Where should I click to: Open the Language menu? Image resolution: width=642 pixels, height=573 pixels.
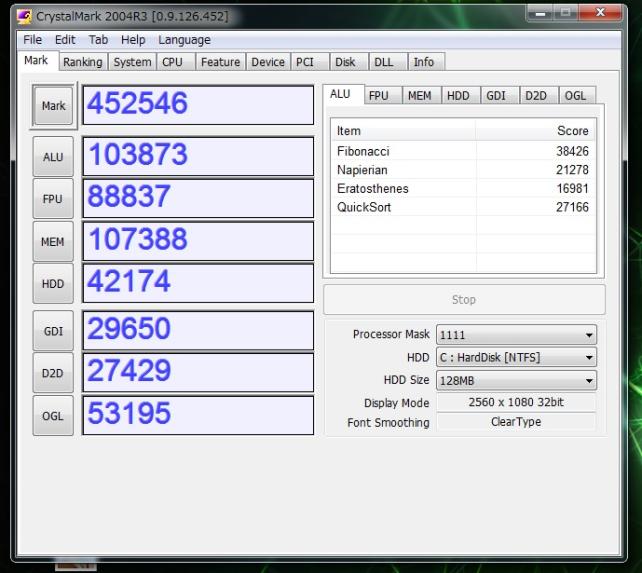coord(184,40)
